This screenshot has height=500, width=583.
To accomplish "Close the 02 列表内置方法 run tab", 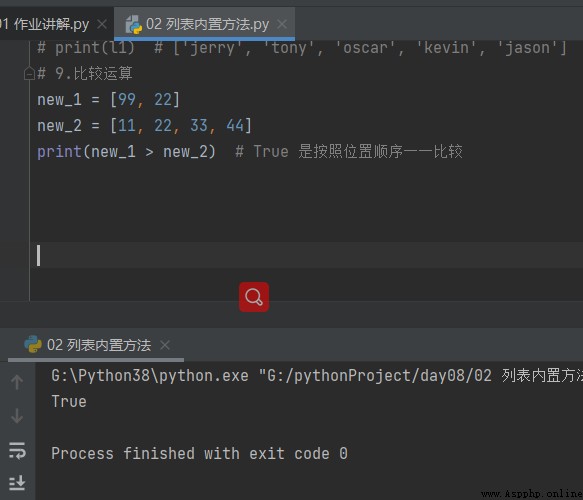I will pyautogui.click(x=165, y=345).
